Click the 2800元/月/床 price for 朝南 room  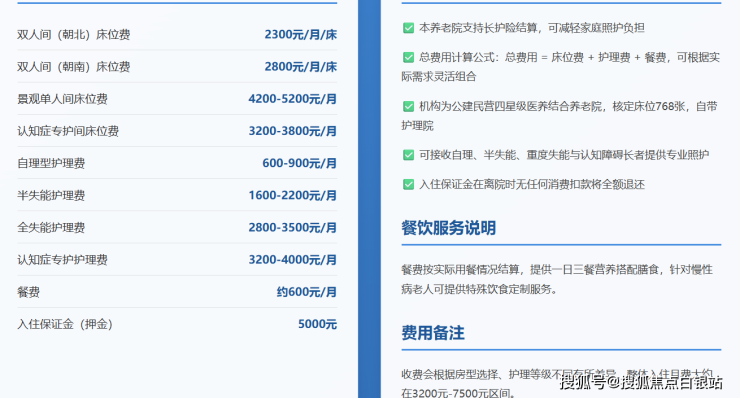(x=301, y=67)
